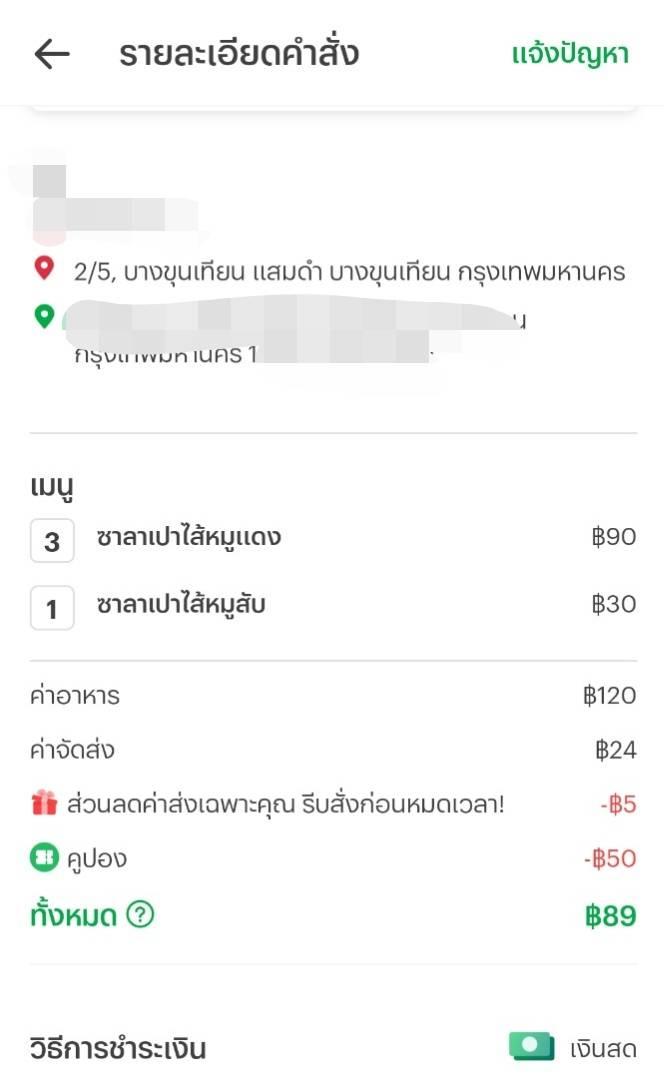Click the รายละเอียดคำสั่ง page title
664x1084 pixels.
239,53
